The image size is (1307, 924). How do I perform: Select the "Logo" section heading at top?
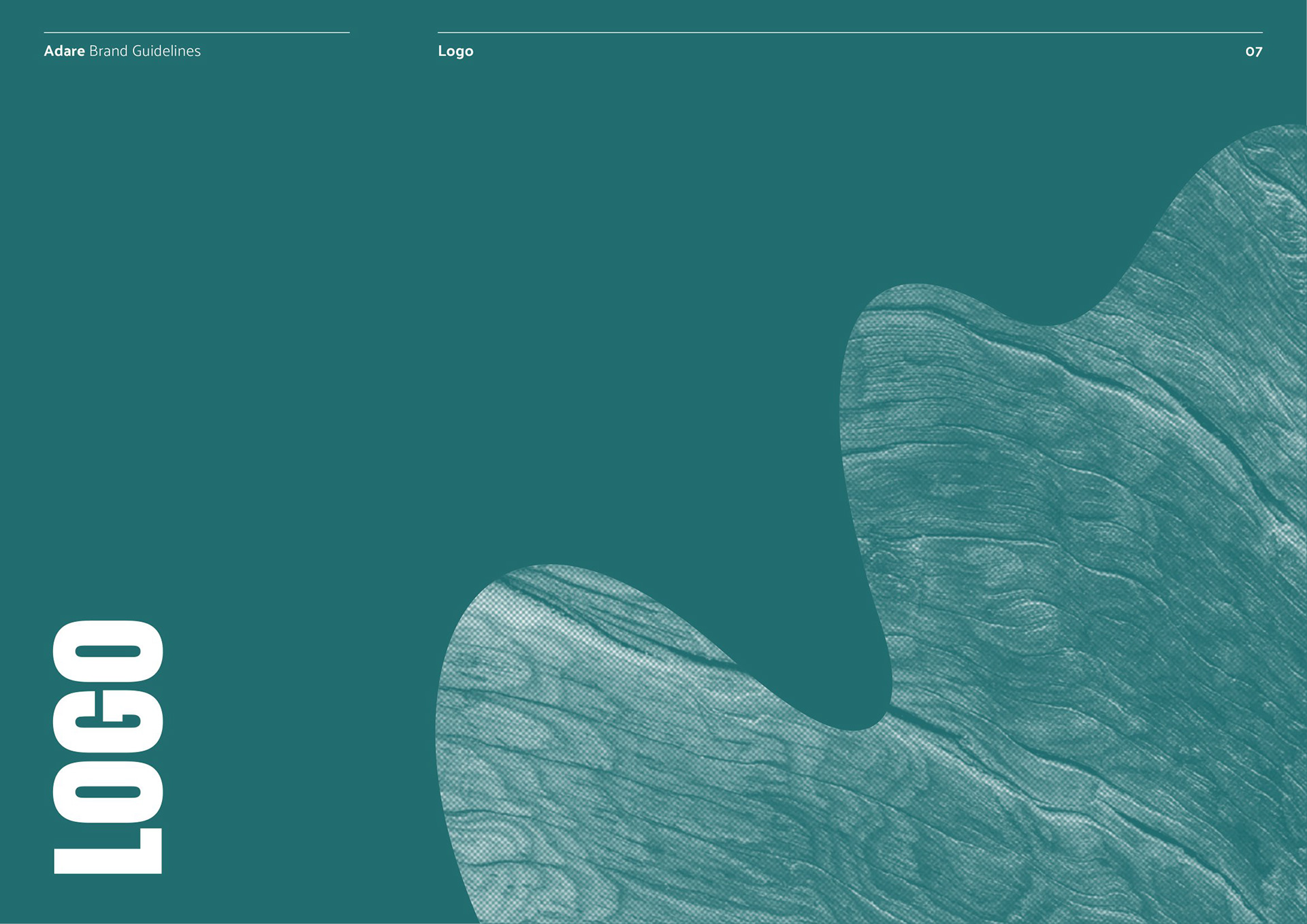[455, 51]
